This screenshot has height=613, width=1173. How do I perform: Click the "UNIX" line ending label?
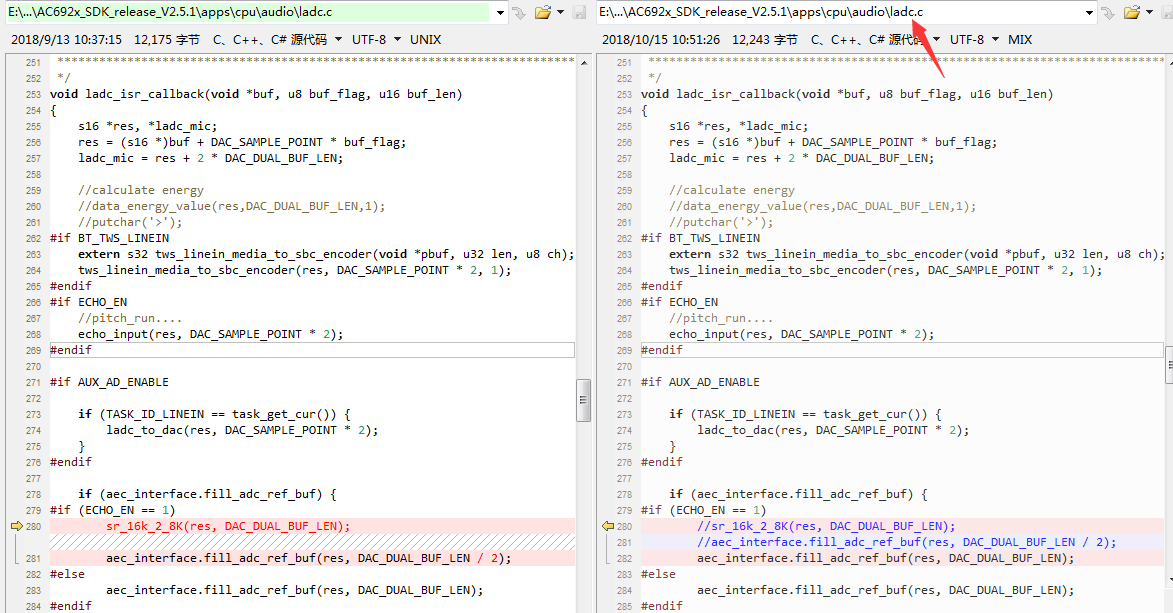click(426, 40)
